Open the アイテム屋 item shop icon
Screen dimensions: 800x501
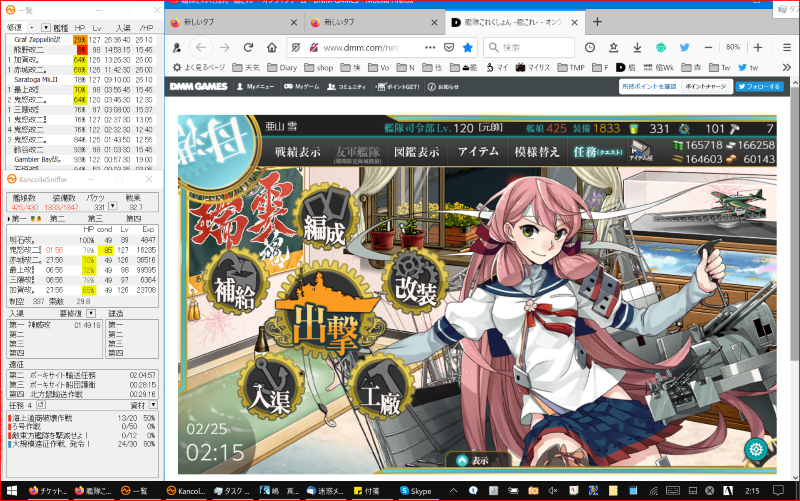tap(641, 152)
